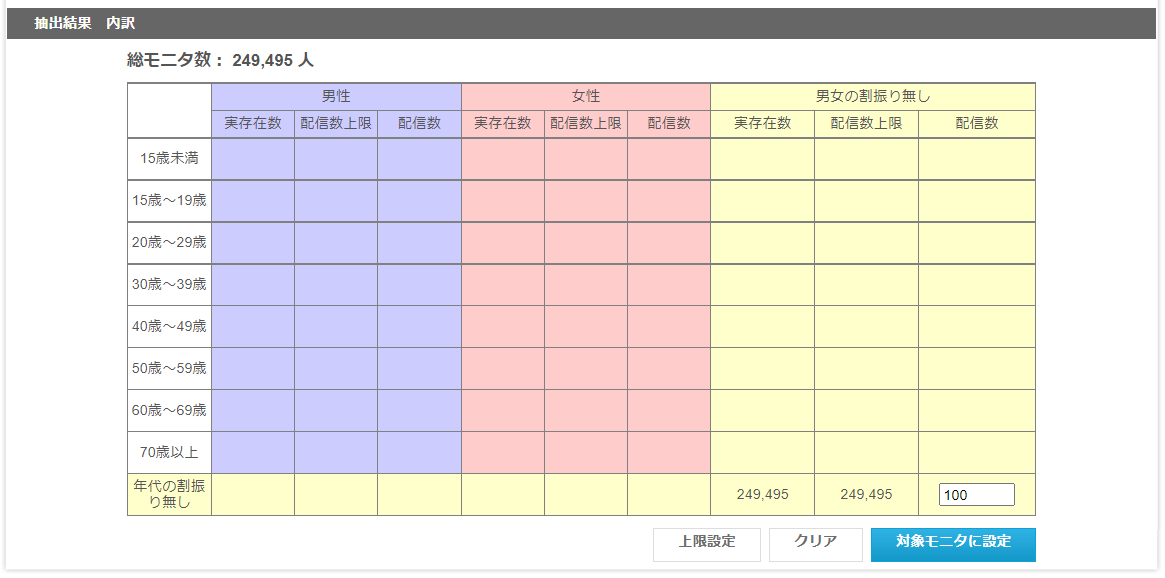1165x578 pixels.
Task: Select the 15歳～19歳 row label
Action: point(169,201)
